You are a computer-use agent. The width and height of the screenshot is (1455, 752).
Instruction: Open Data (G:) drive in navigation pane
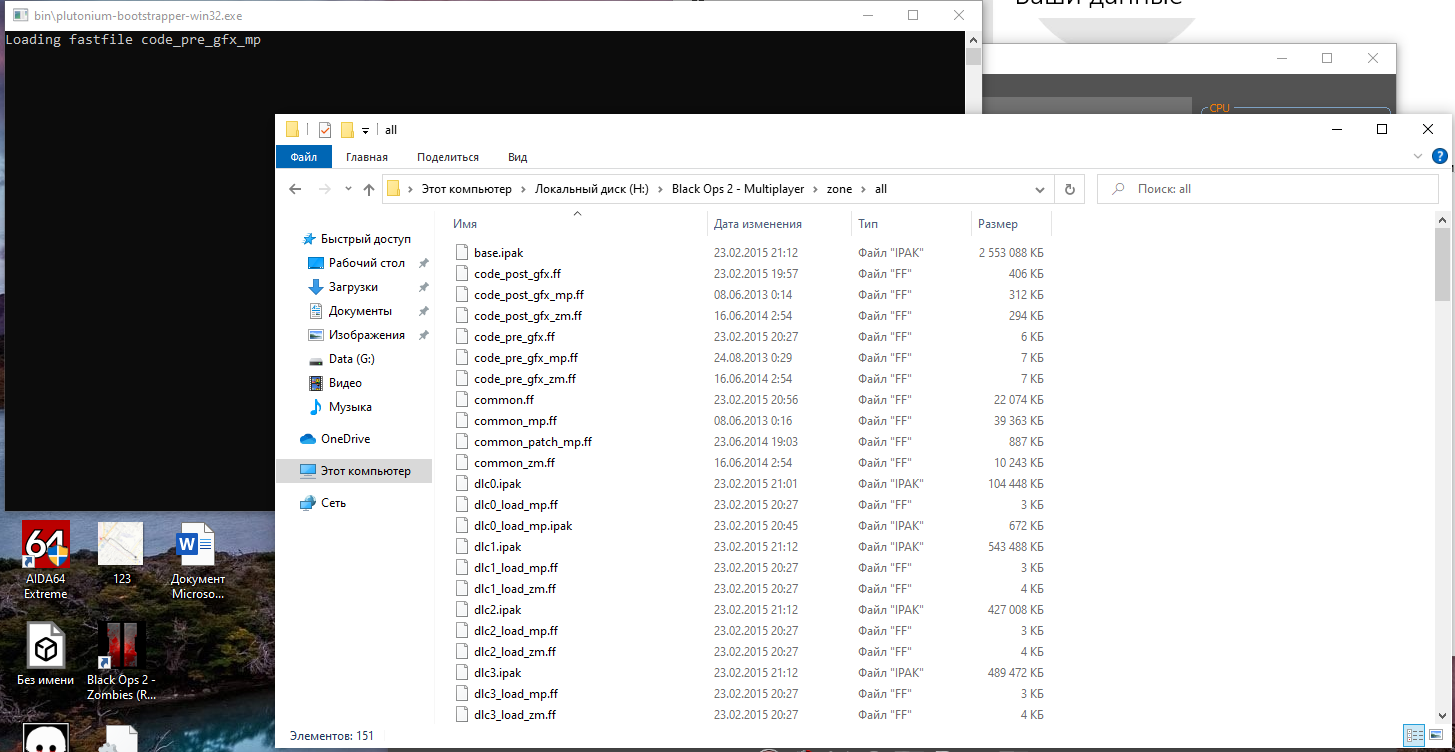click(x=351, y=359)
